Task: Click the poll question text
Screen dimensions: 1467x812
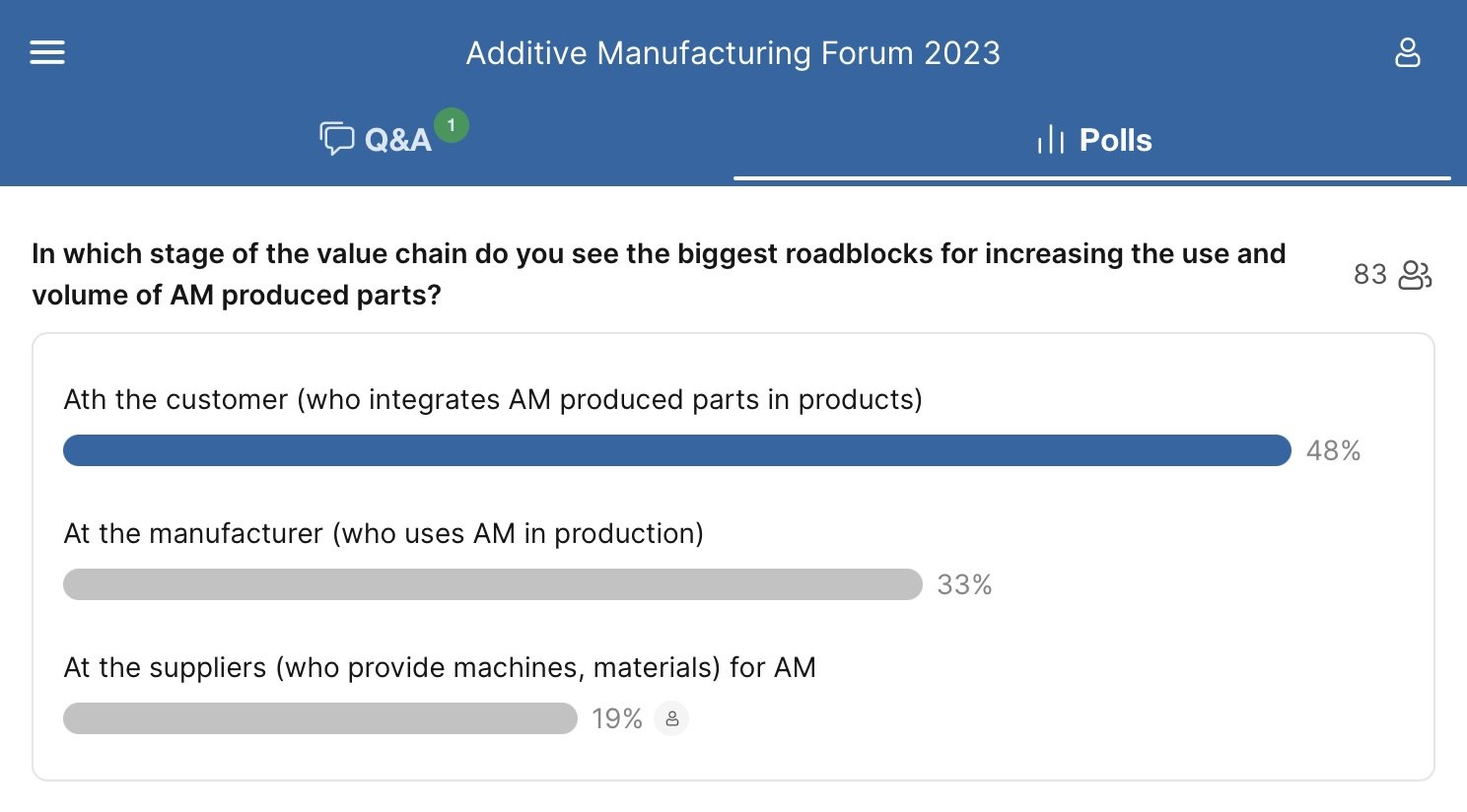Action: [658, 274]
